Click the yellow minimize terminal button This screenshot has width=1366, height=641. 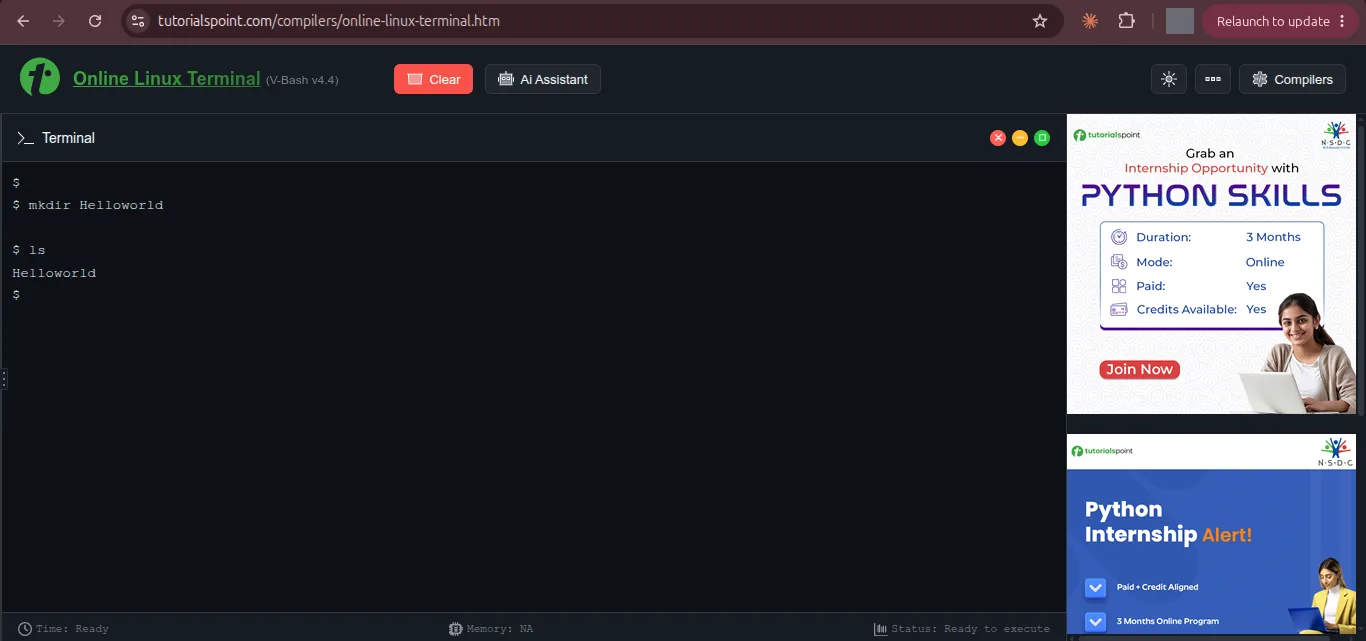tap(1020, 138)
